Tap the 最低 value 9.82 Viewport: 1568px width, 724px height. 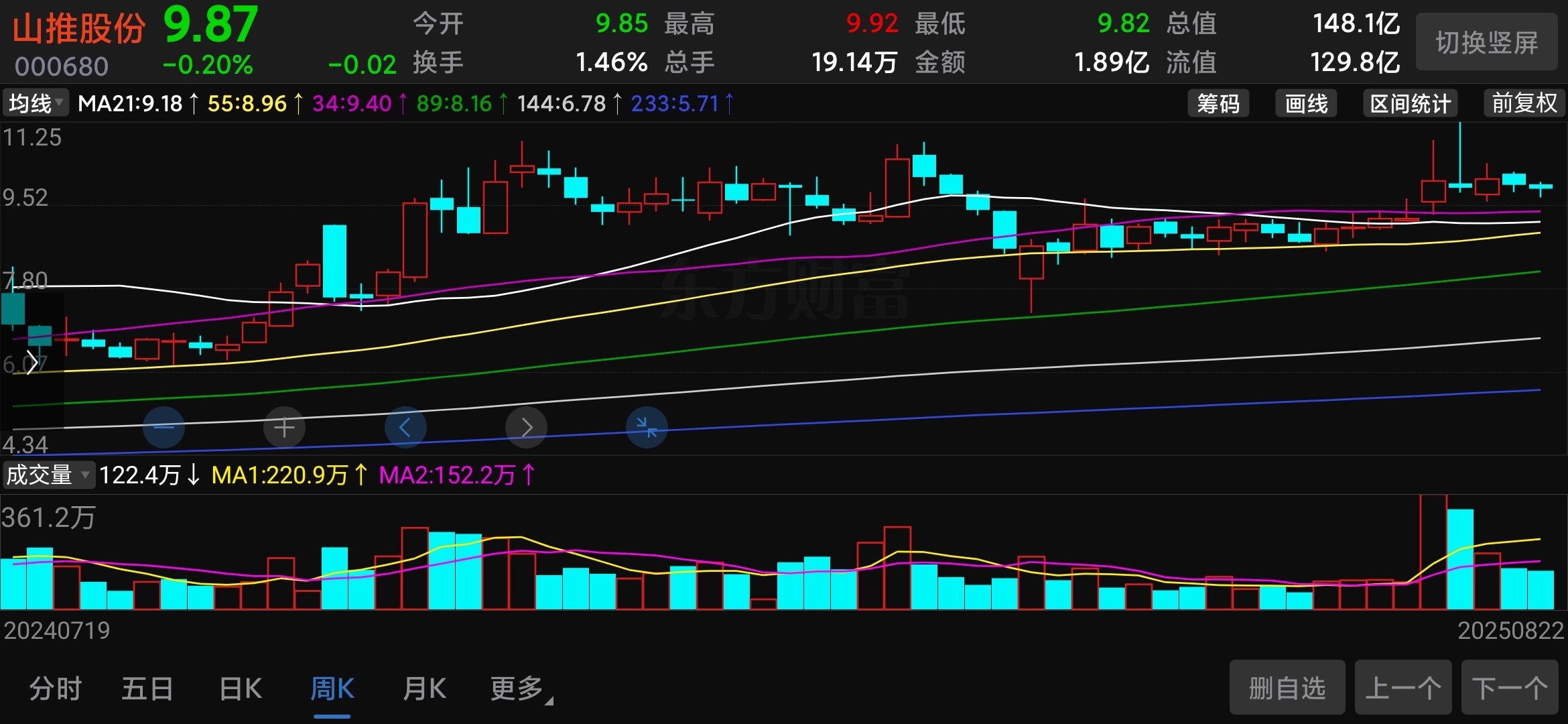pos(1123,23)
